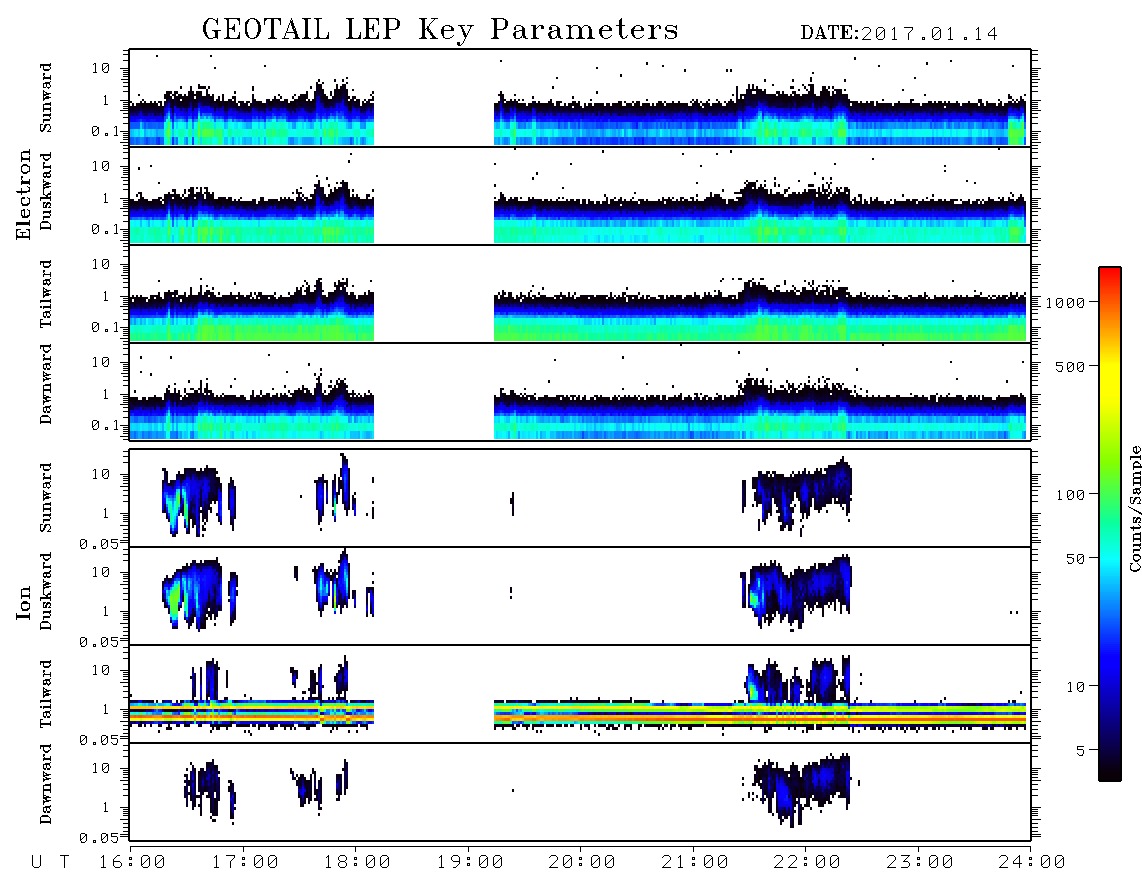1142x880 pixels.
Task: Click the "10" tick of Ion Duskward panel
Action: 101,572
